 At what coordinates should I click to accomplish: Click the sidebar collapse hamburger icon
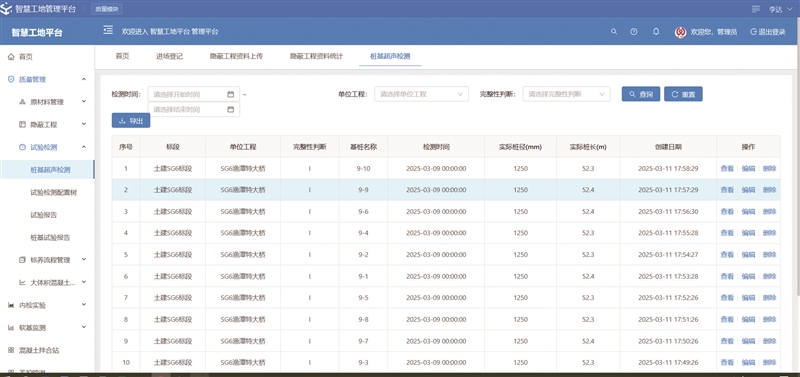click(x=108, y=31)
